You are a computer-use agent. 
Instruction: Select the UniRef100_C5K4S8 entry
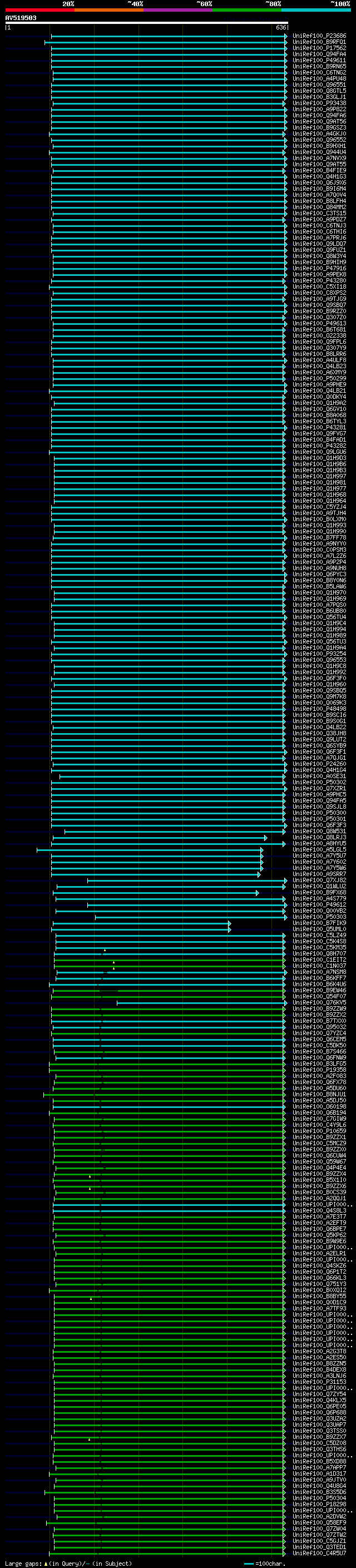click(x=319, y=942)
